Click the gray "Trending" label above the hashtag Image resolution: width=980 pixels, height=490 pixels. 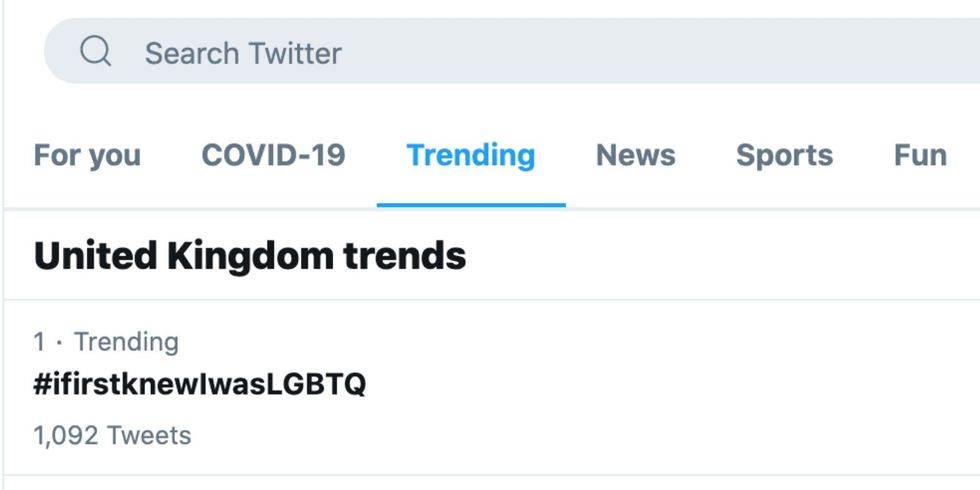[x=127, y=342]
